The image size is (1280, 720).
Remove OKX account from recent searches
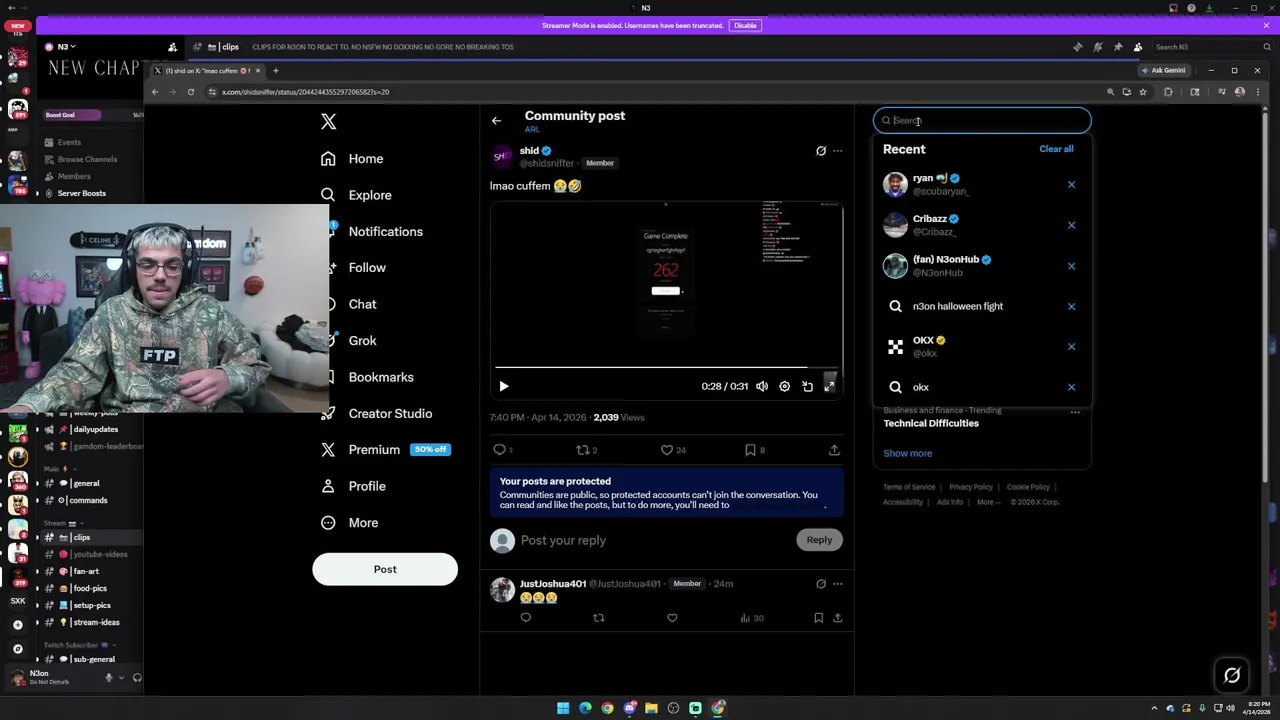coord(1071,347)
